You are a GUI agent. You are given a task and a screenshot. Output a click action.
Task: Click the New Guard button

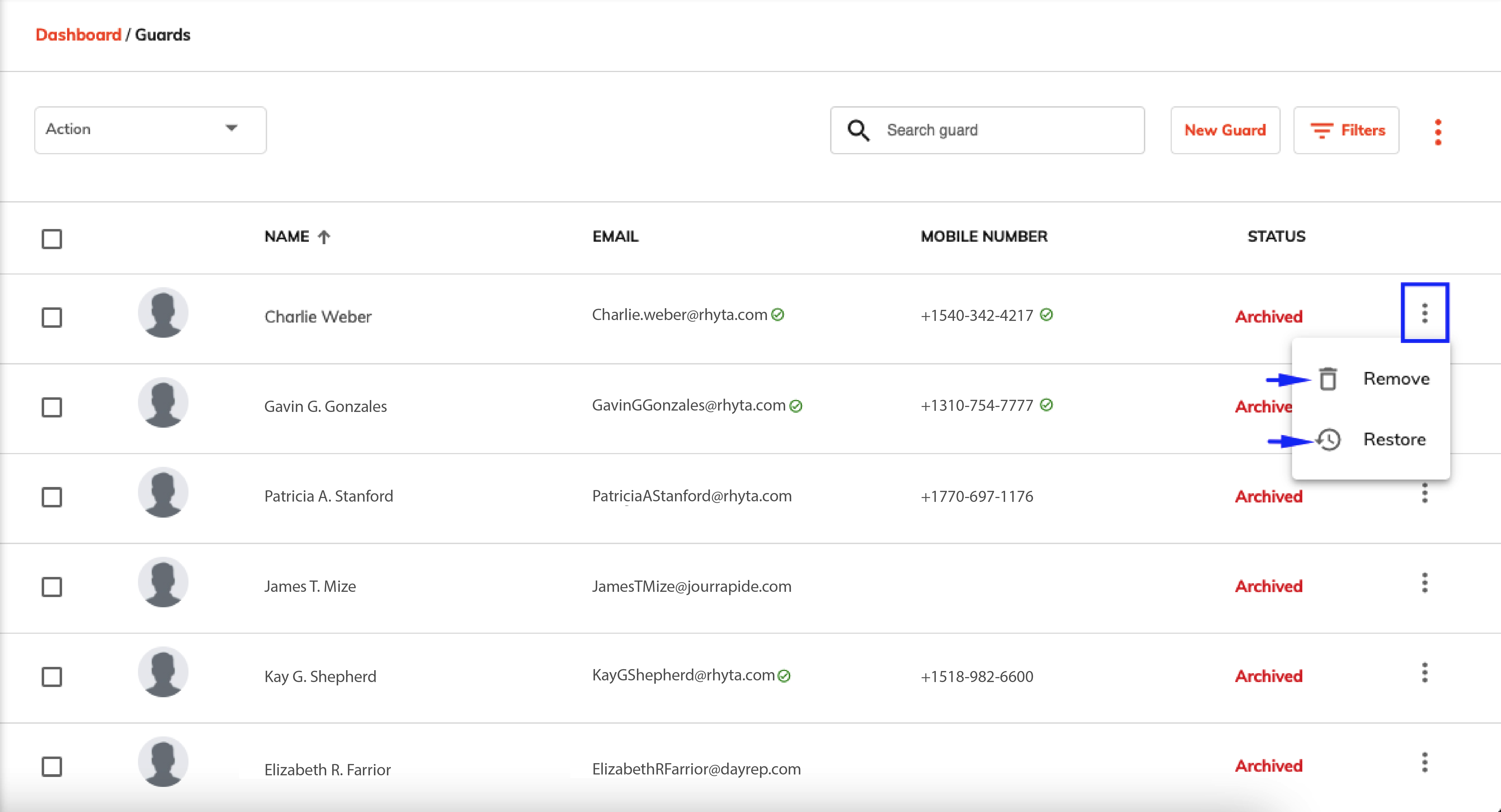click(x=1225, y=130)
